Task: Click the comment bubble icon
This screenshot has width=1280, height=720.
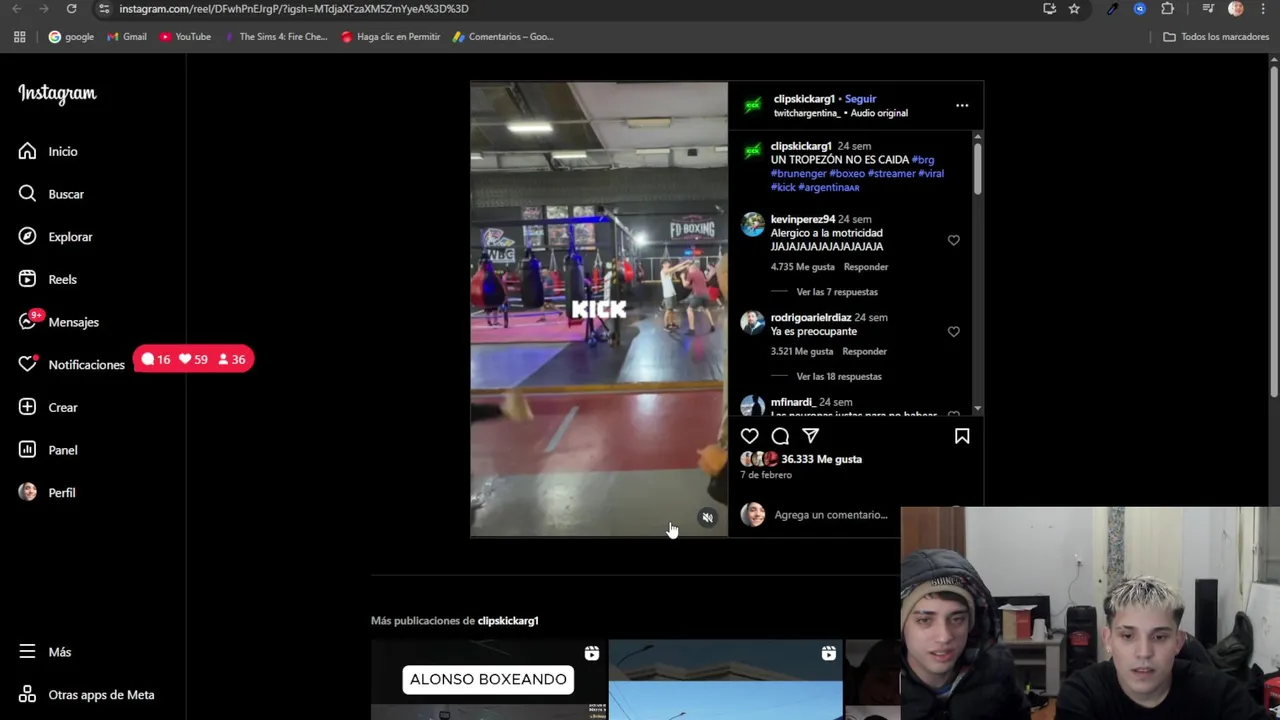Action: (x=780, y=436)
